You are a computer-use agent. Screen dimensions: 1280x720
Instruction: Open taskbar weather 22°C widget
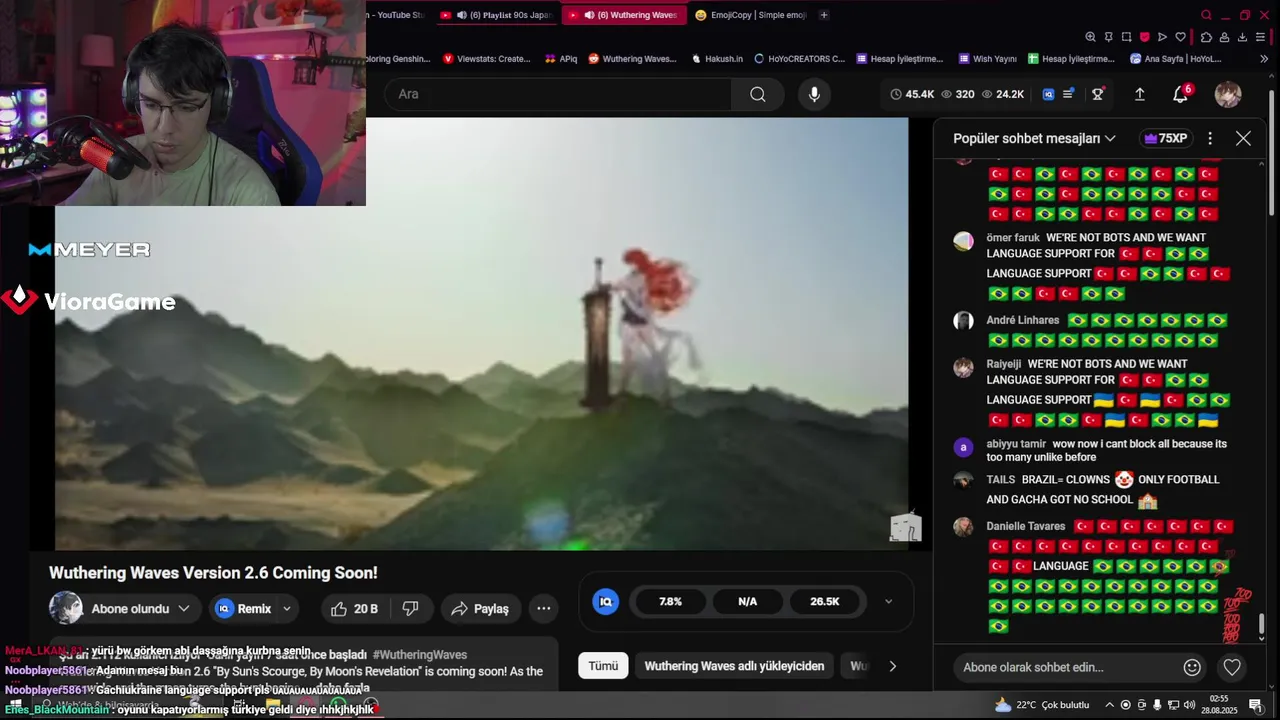pos(1042,705)
